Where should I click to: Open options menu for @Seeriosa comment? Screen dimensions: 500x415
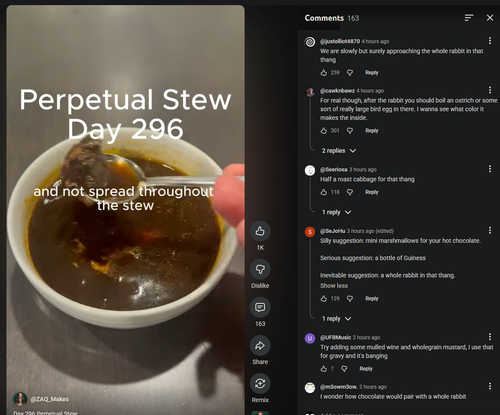click(x=490, y=169)
